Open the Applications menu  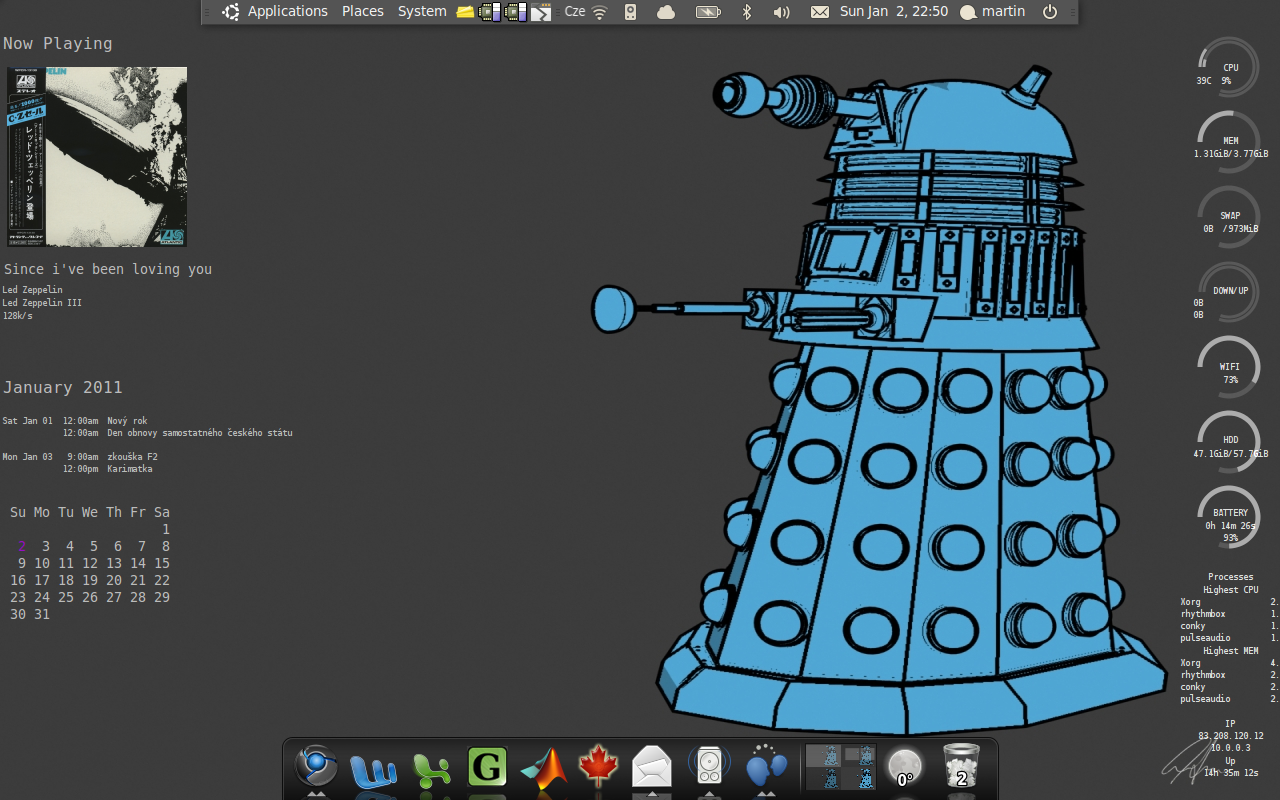[288, 12]
